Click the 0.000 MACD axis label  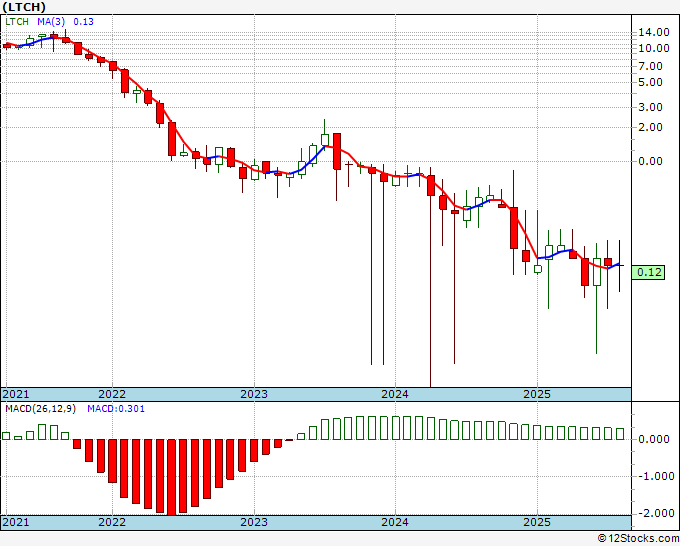654,439
